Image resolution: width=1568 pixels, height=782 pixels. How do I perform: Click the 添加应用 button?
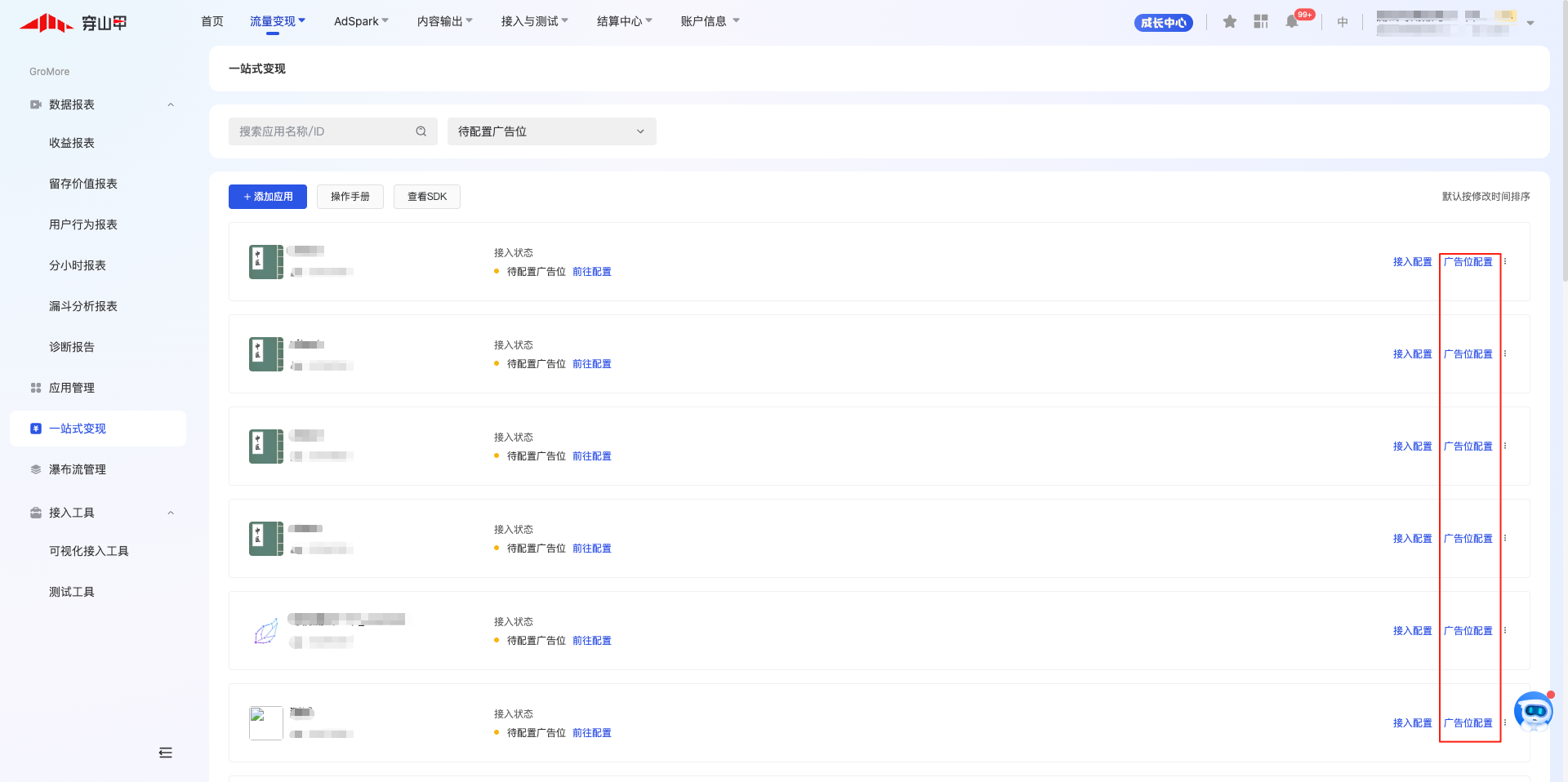pyautogui.click(x=268, y=197)
